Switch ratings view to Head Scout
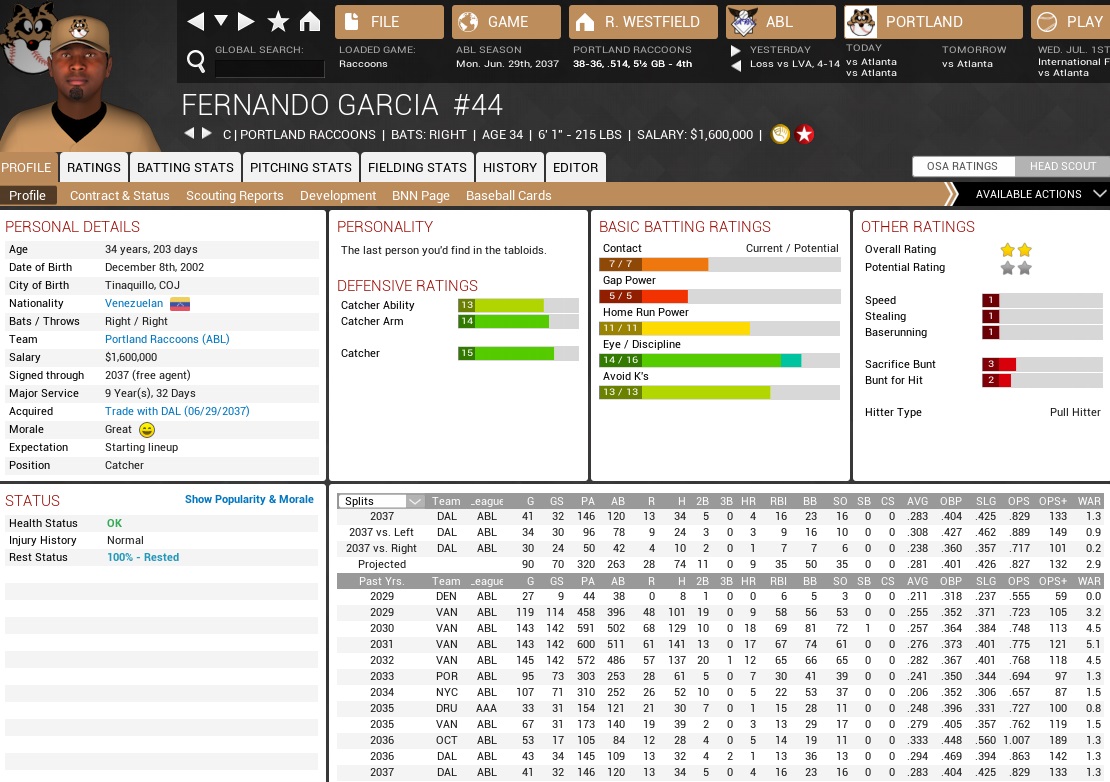Screen dimensions: 1110x782 [1062, 166]
